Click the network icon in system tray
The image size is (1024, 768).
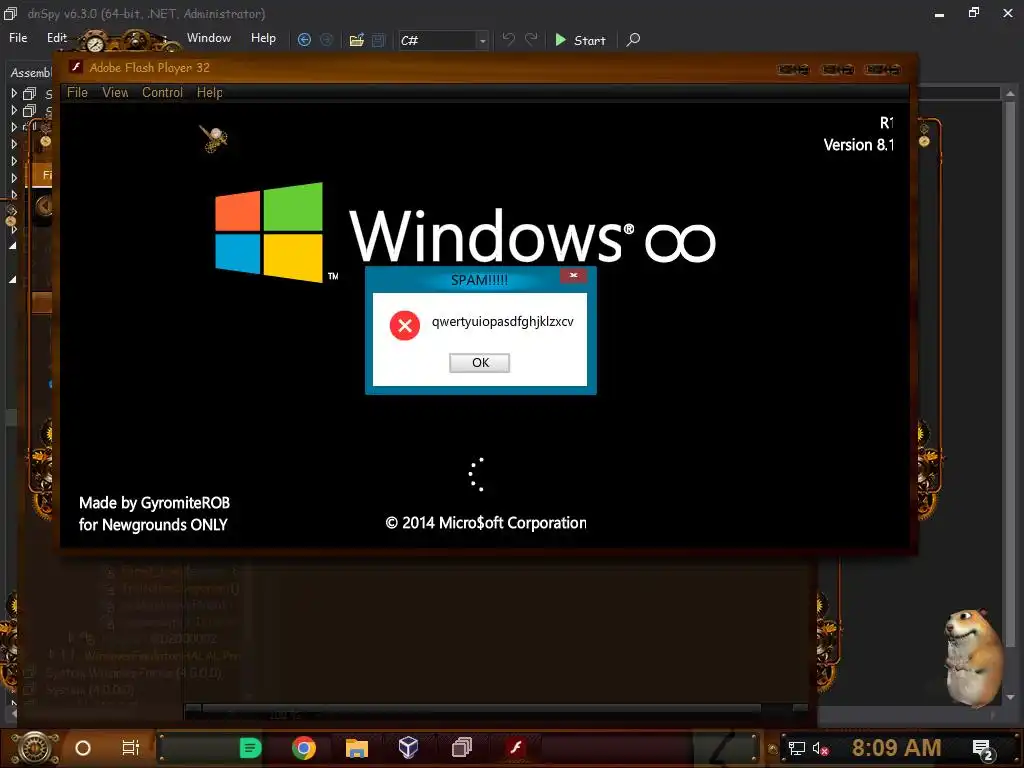pyautogui.click(x=796, y=748)
